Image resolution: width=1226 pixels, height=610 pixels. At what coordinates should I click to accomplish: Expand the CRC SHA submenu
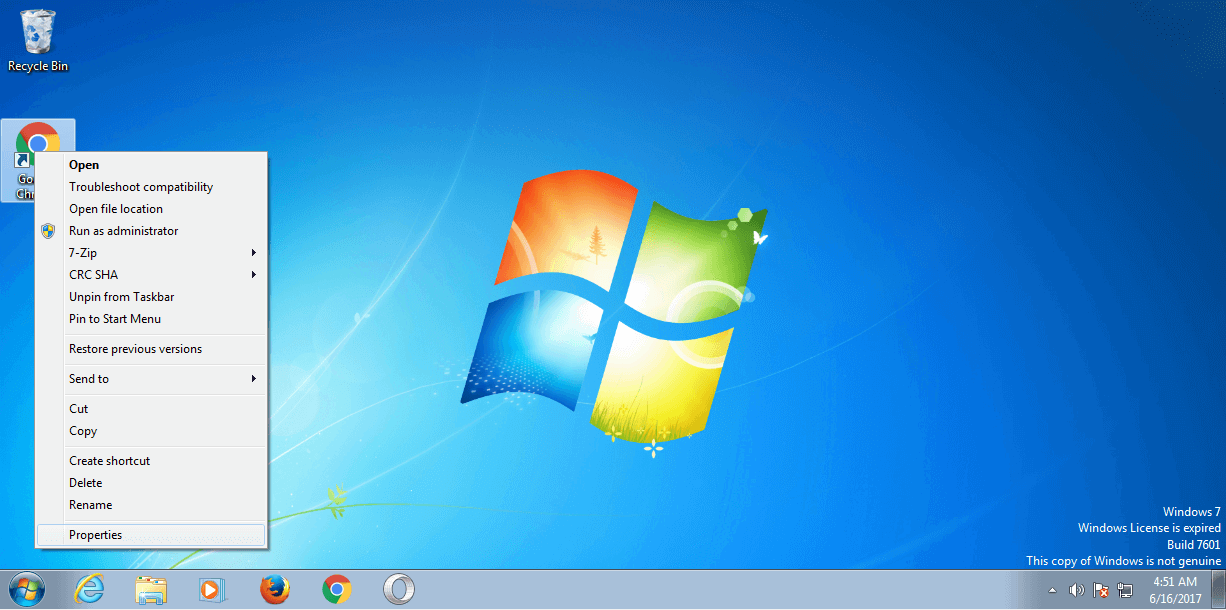150,275
